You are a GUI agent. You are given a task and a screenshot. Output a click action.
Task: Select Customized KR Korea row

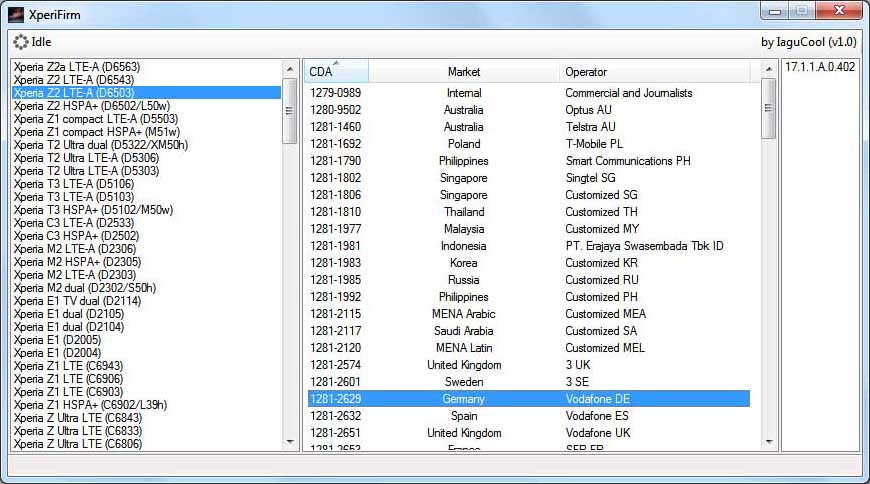pyautogui.click(x=529, y=263)
